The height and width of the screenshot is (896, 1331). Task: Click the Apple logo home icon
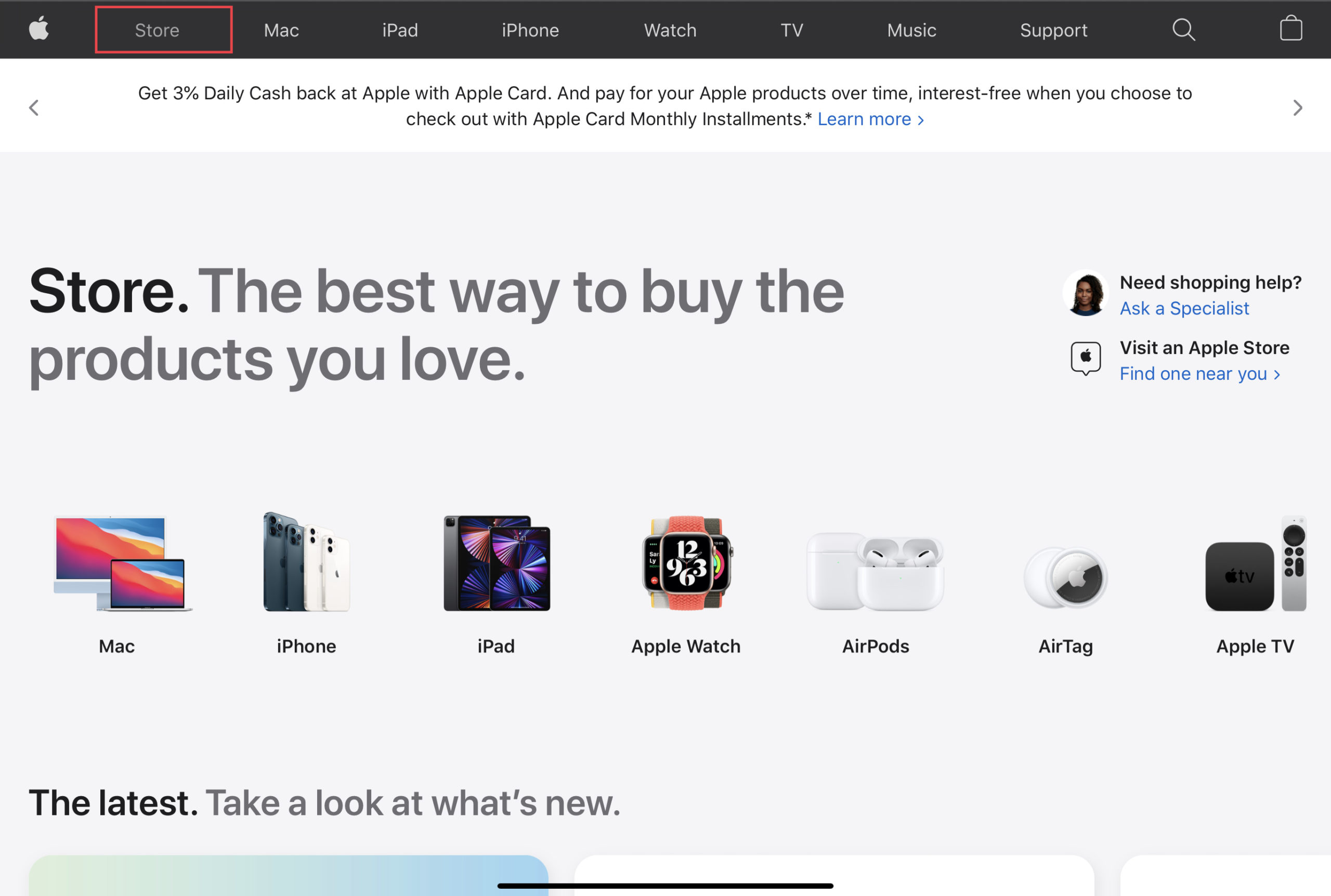(39, 29)
